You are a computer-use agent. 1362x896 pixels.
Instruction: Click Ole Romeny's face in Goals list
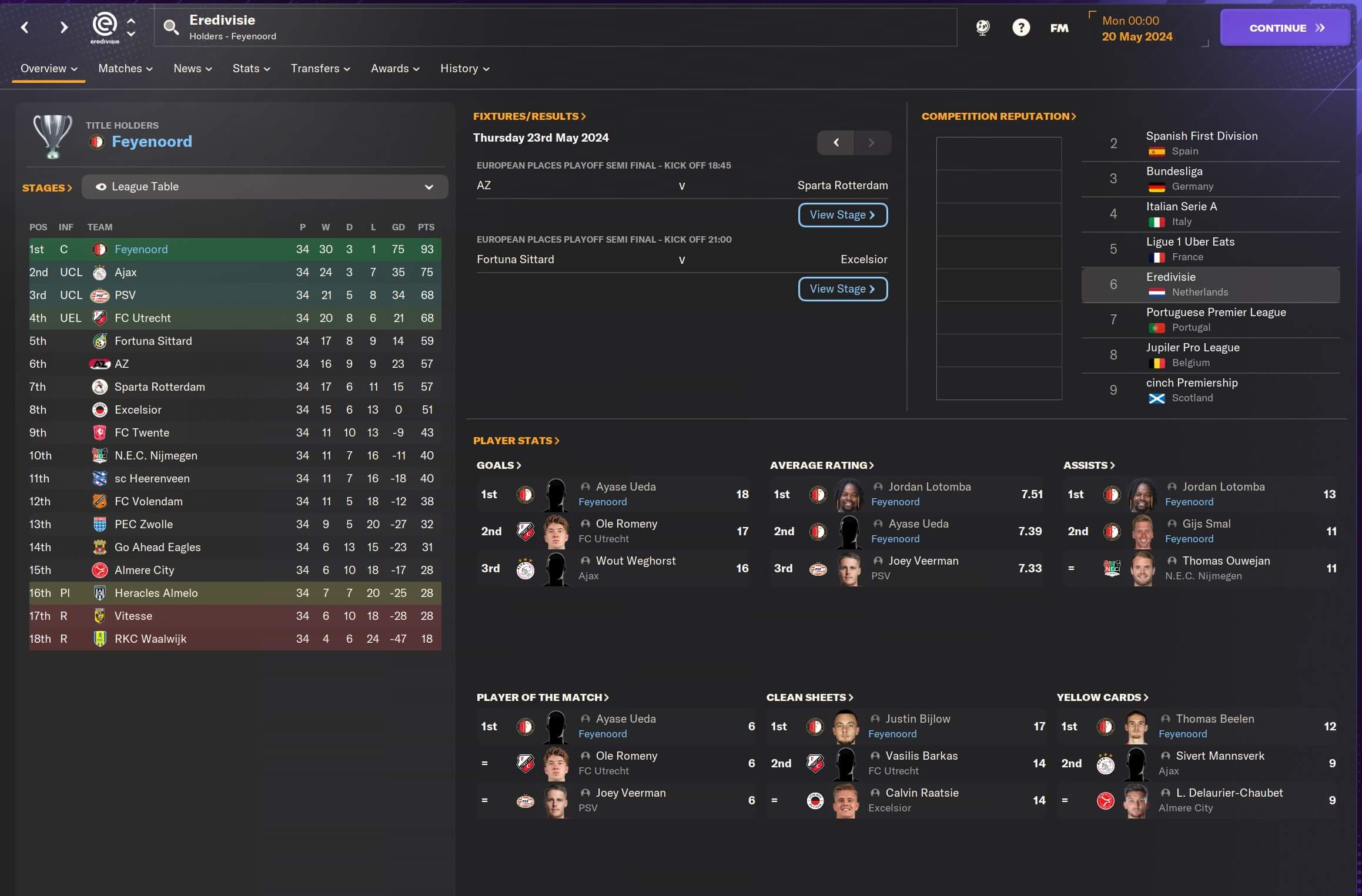[555, 532]
